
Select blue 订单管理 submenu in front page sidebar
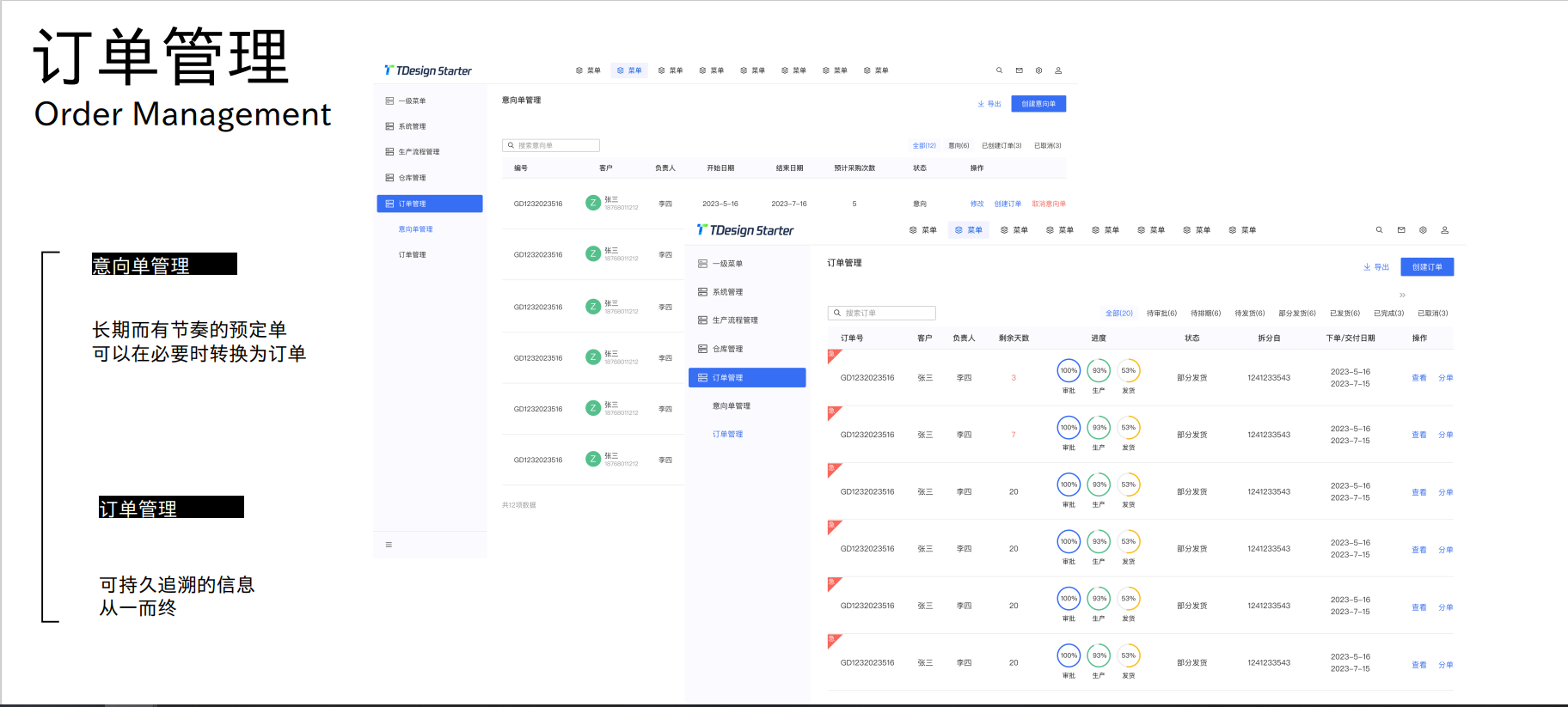point(727,435)
